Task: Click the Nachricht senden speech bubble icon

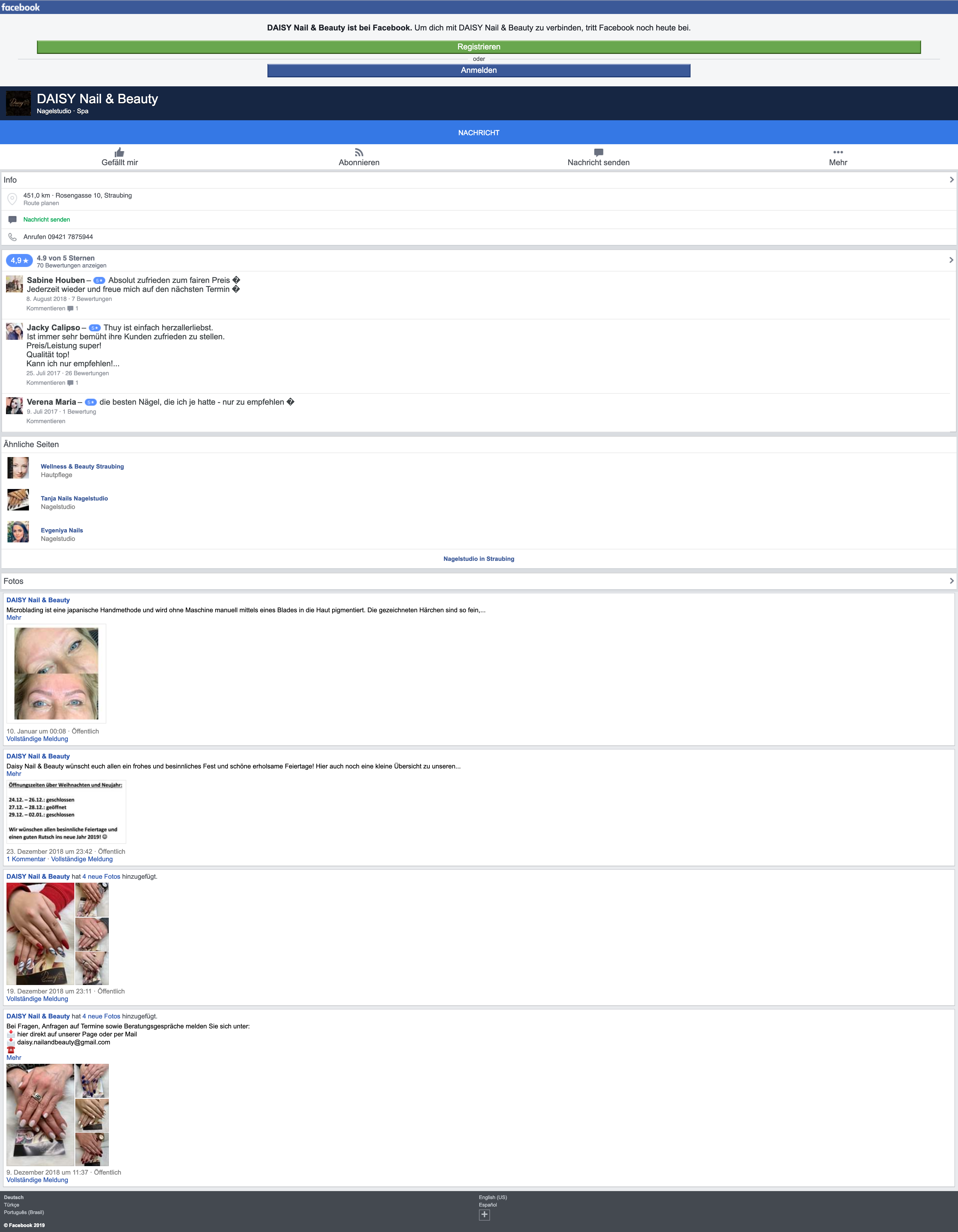Action: click(x=599, y=152)
